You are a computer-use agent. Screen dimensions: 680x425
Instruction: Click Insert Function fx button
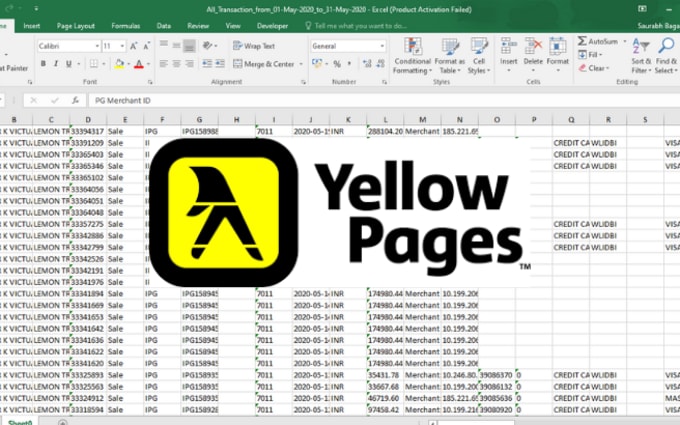click(75, 101)
